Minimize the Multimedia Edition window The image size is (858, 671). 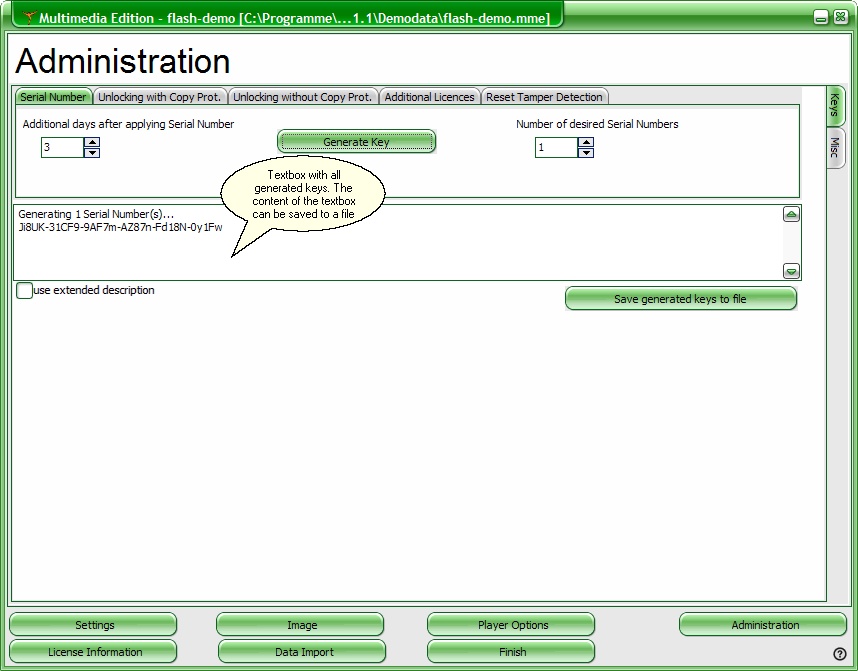click(820, 17)
